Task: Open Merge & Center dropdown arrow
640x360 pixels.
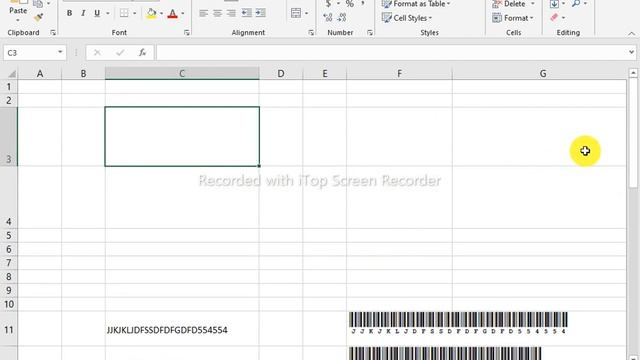Action: (307, 13)
